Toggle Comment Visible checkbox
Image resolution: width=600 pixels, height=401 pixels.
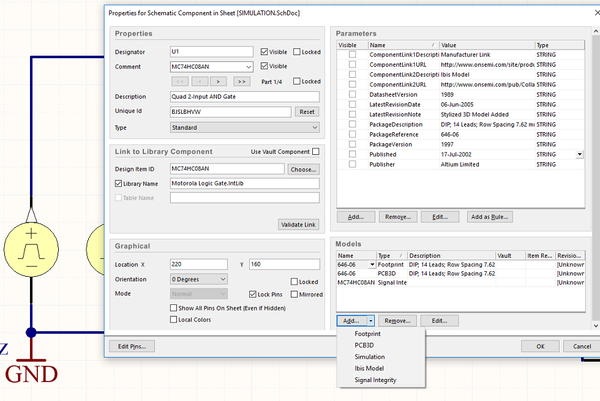point(264,66)
